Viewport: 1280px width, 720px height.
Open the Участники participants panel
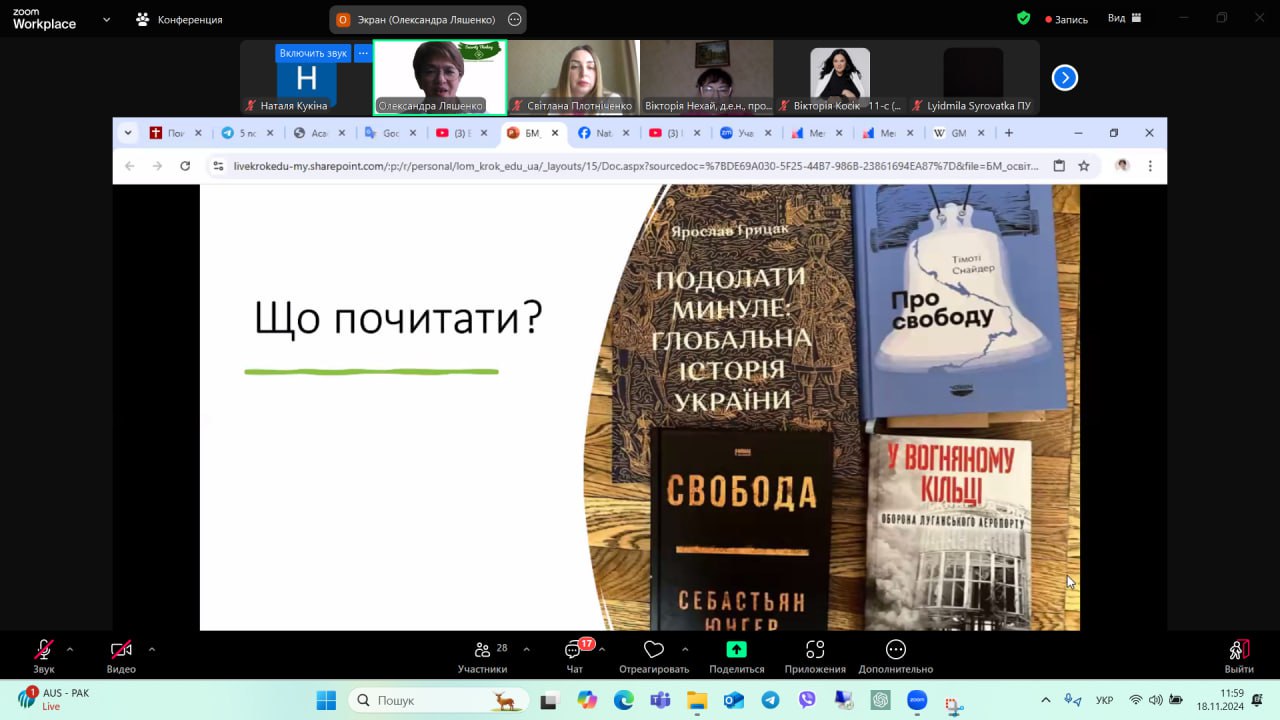pos(483,656)
